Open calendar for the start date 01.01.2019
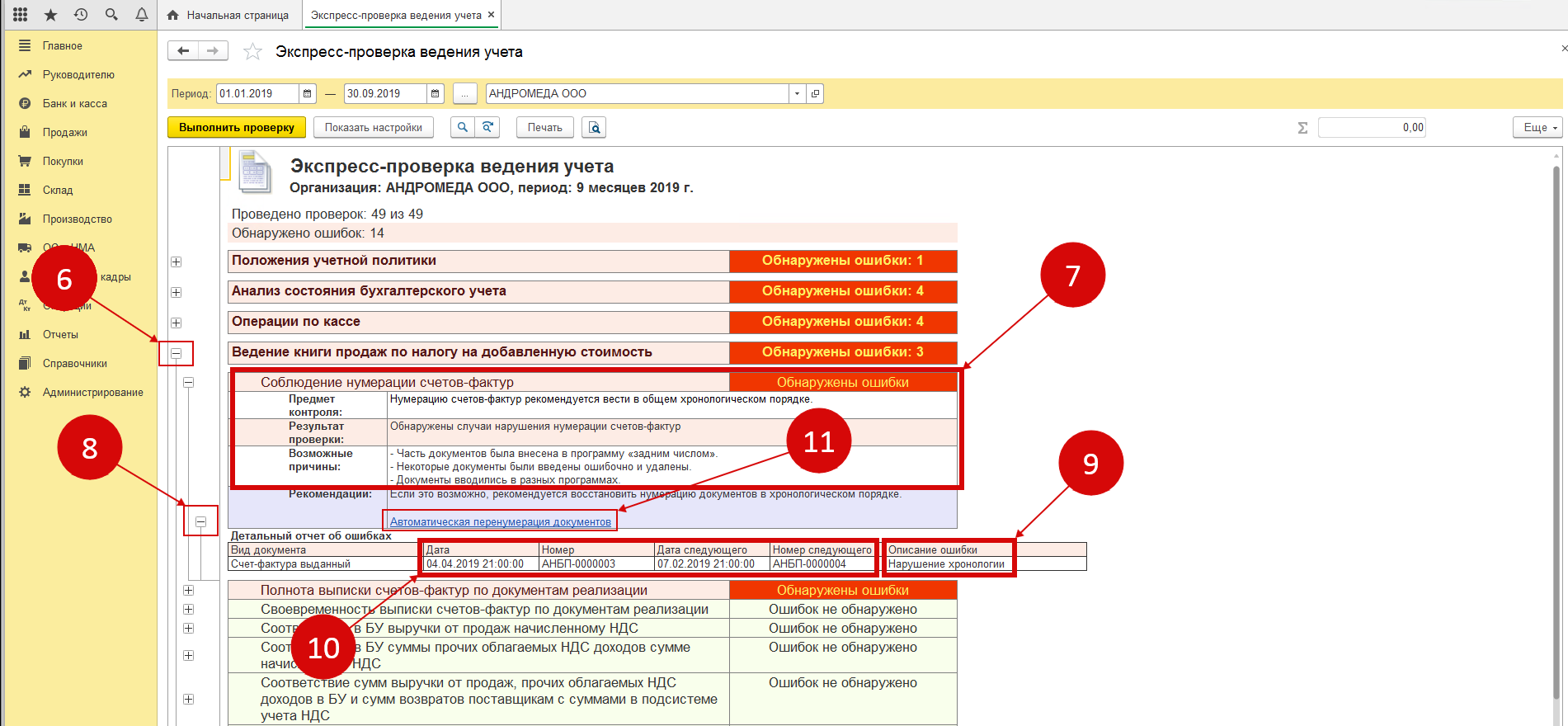The image size is (1568, 726). (307, 93)
